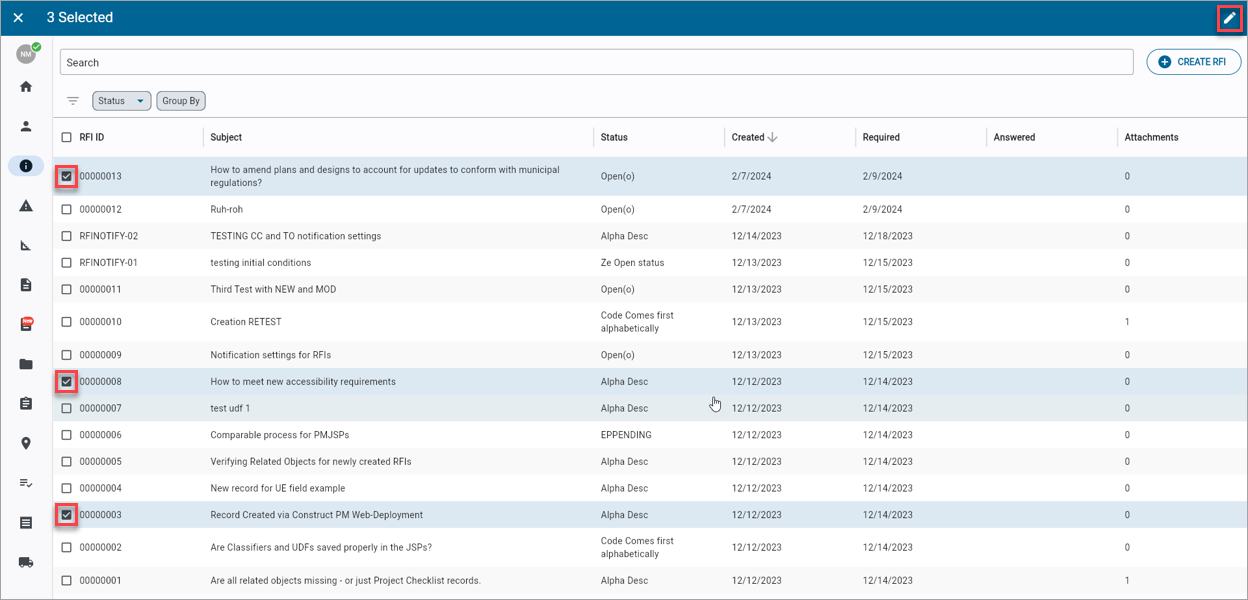
Task: Check RFI 00000004 checkbox
Action: click(67, 488)
